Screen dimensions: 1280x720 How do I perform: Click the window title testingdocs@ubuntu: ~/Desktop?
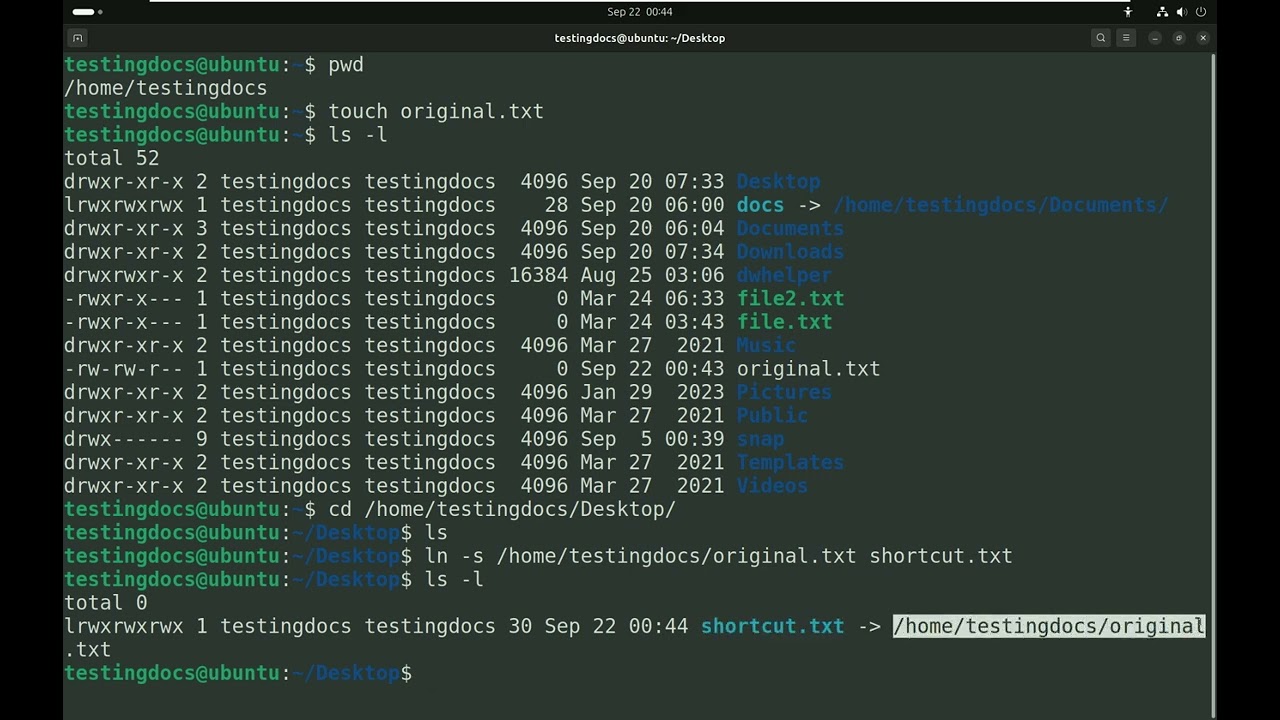[x=640, y=38]
